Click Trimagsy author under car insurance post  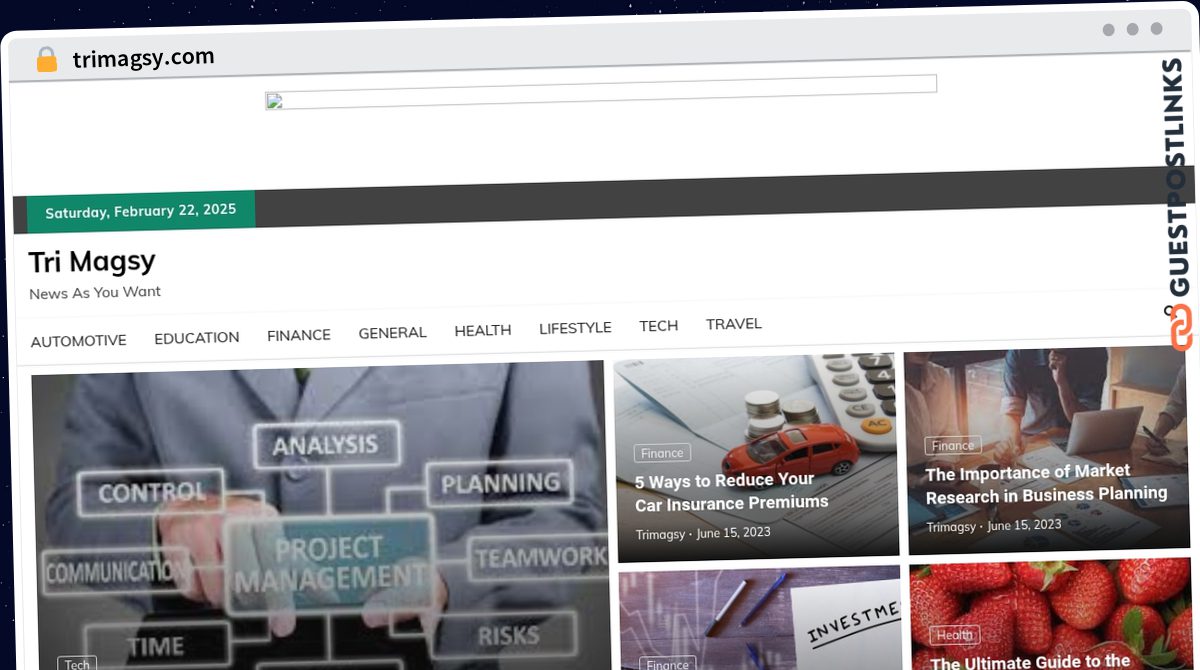click(661, 534)
